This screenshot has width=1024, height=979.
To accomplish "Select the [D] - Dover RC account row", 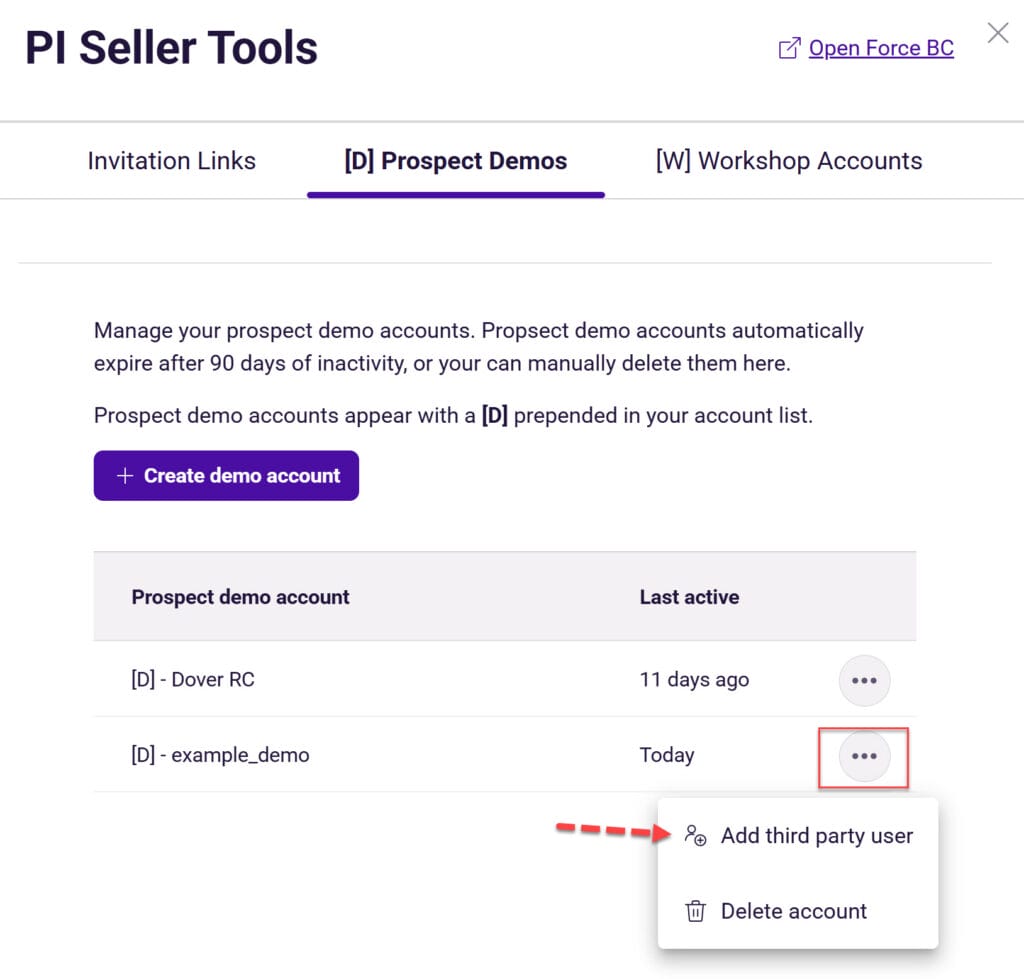I will pyautogui.click(x=193, y=680).
